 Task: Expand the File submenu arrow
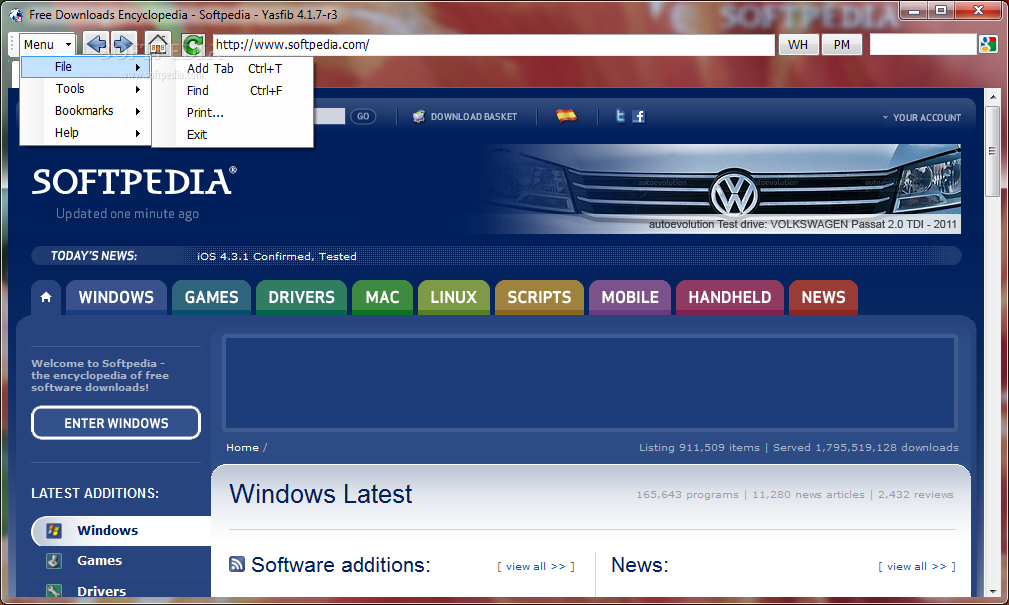click(x=138, y=67)
